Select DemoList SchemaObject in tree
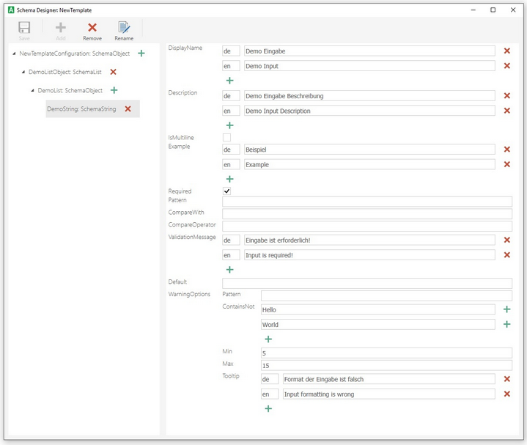Viewport: 527px width, 445px height. click(70, 90)
